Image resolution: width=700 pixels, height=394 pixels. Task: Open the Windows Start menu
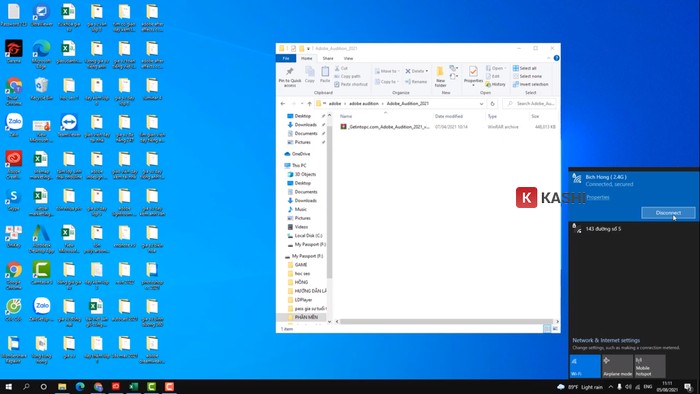[x=8, y=386]
